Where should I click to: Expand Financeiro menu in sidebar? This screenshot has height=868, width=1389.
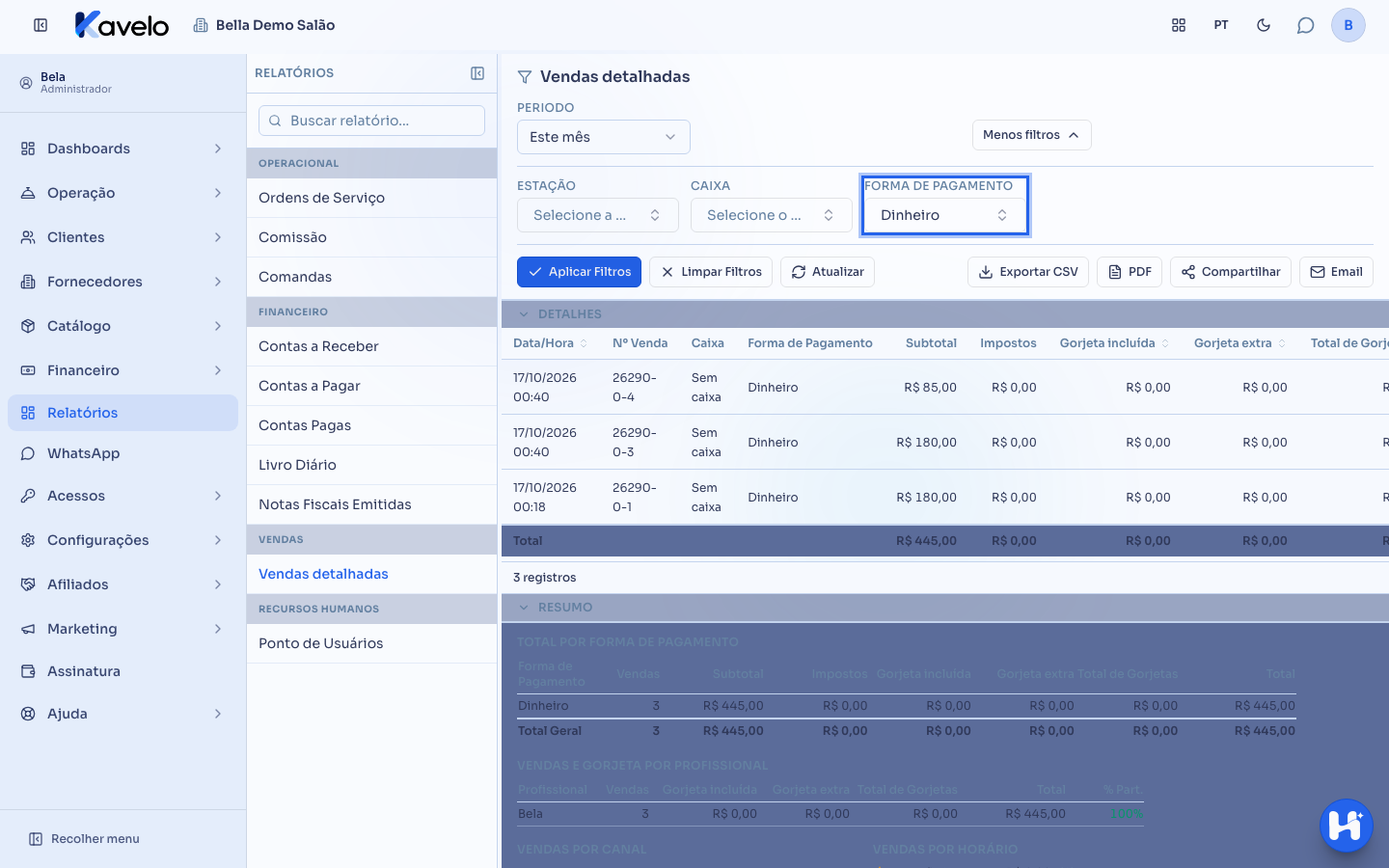pyautogui.click(x=123, y=370)
